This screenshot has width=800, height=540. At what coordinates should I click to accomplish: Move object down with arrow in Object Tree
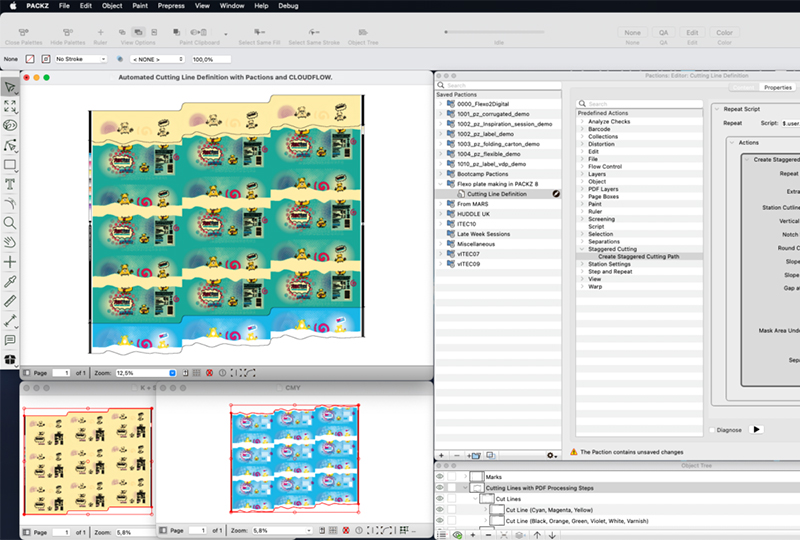click(x=552, y=535)
